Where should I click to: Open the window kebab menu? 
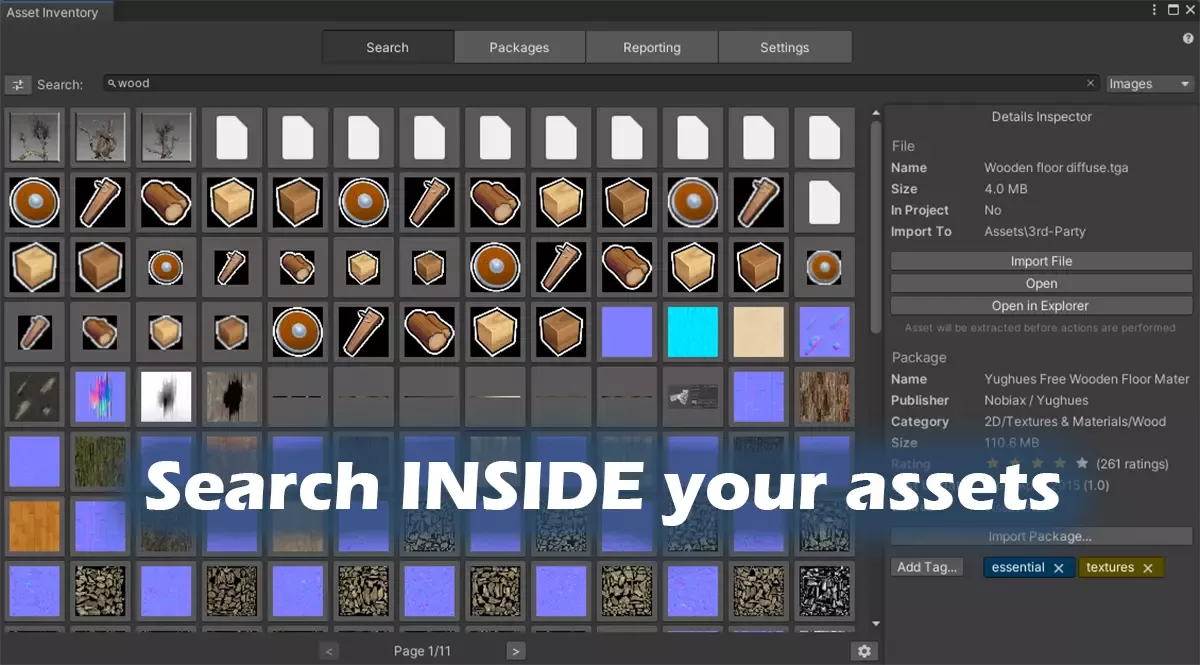pyautogui.click(x=1155, y=10)
